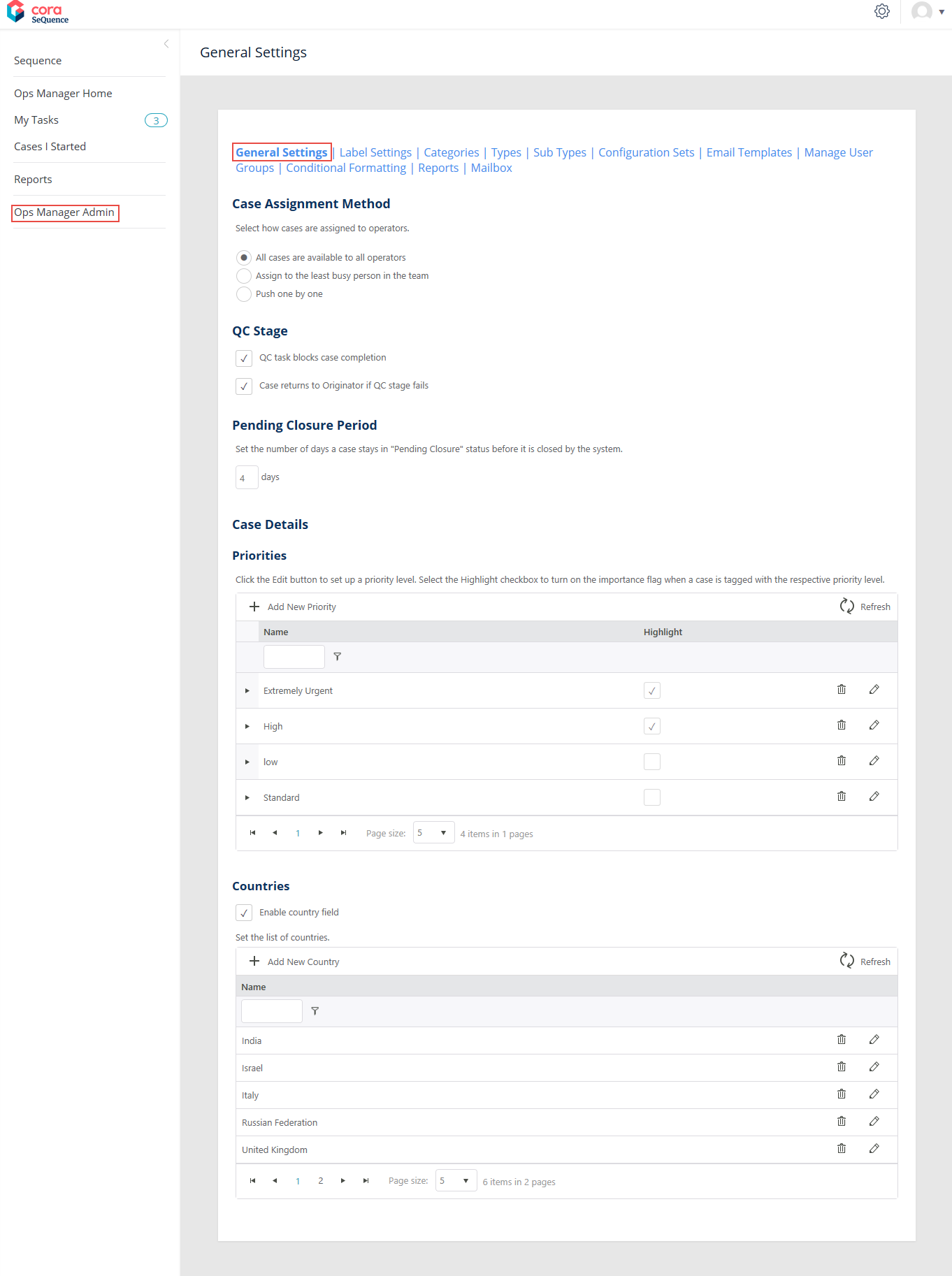
Task: Select 'Push one by one' radio option
Action: pyautogui.click(x=244, y=294)
